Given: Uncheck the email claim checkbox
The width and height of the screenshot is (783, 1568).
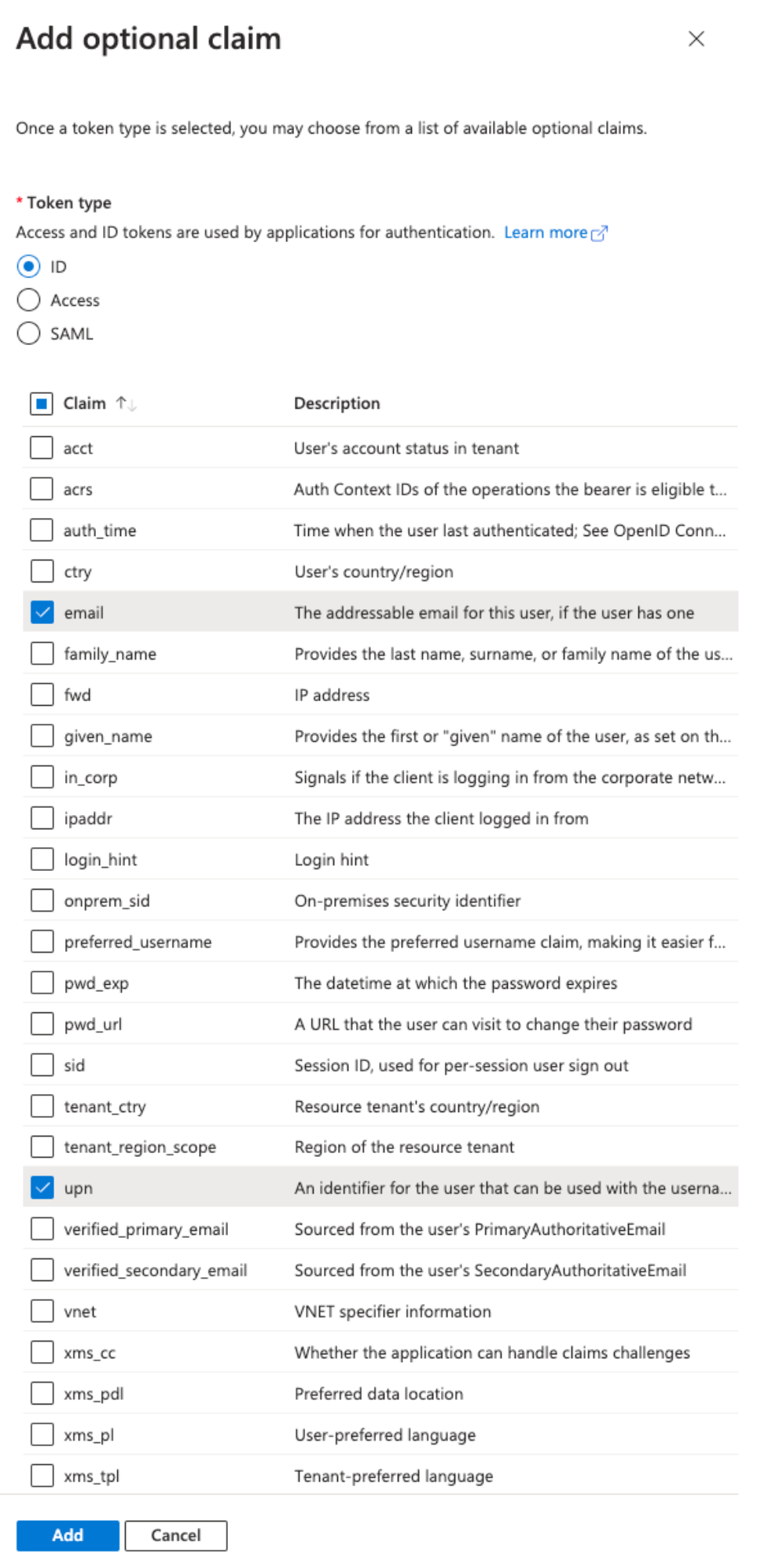Looking at the screenshot, I should point(42,612).
